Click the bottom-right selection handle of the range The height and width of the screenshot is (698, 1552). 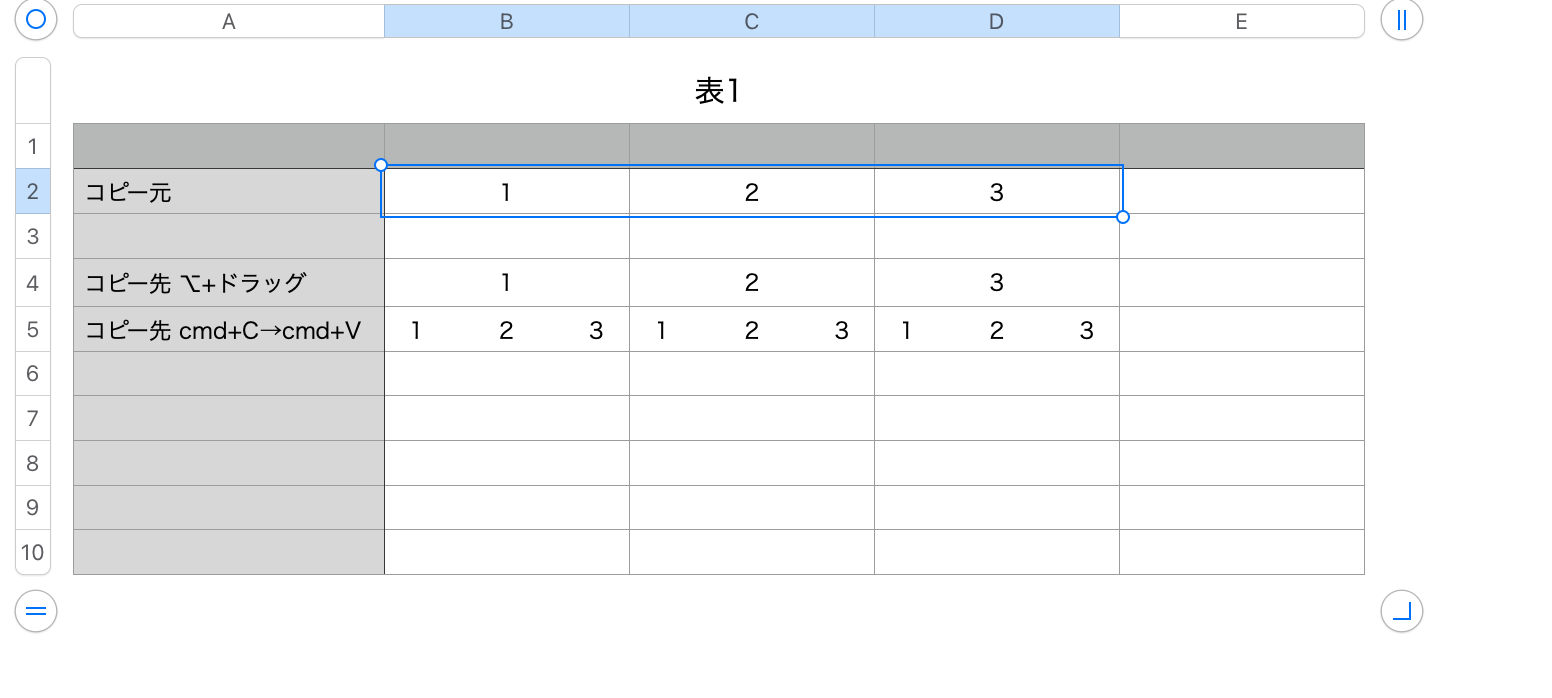click(x=1123, y=217)
